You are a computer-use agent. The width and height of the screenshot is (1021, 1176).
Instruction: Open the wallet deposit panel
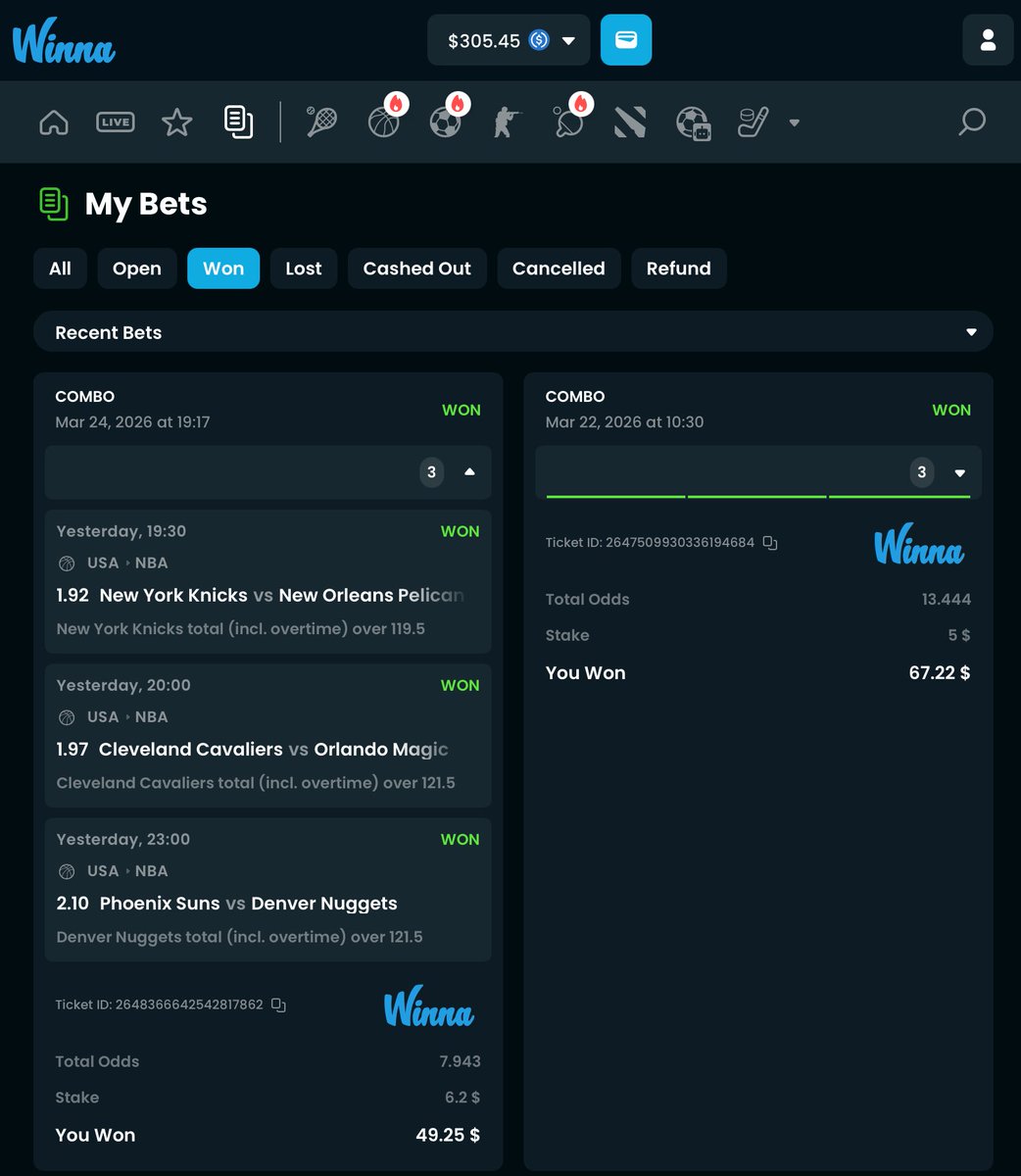(x=625, y=39)
